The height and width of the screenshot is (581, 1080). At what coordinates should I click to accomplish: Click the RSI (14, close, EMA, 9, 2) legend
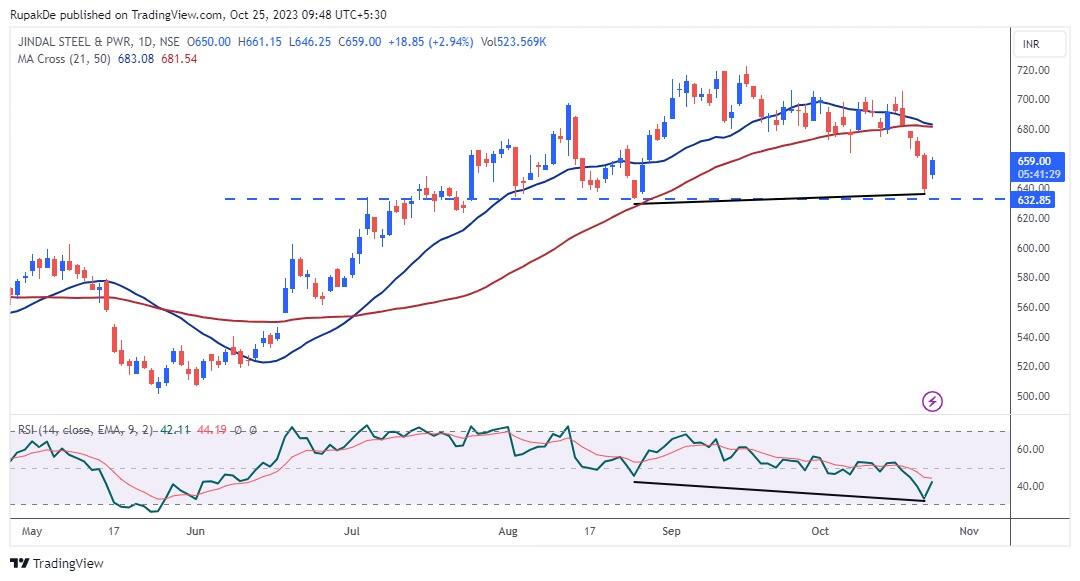click(85, 430)
